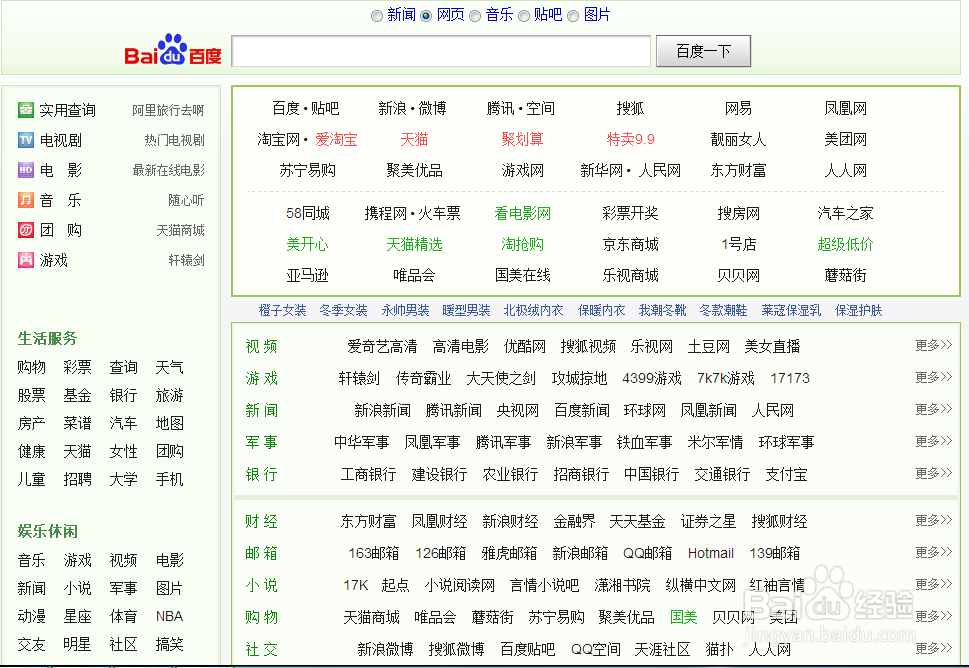Open the 地图 link under 生活服务
The height and width of the screenshot is (668, 969).
[x=169, y=423]
